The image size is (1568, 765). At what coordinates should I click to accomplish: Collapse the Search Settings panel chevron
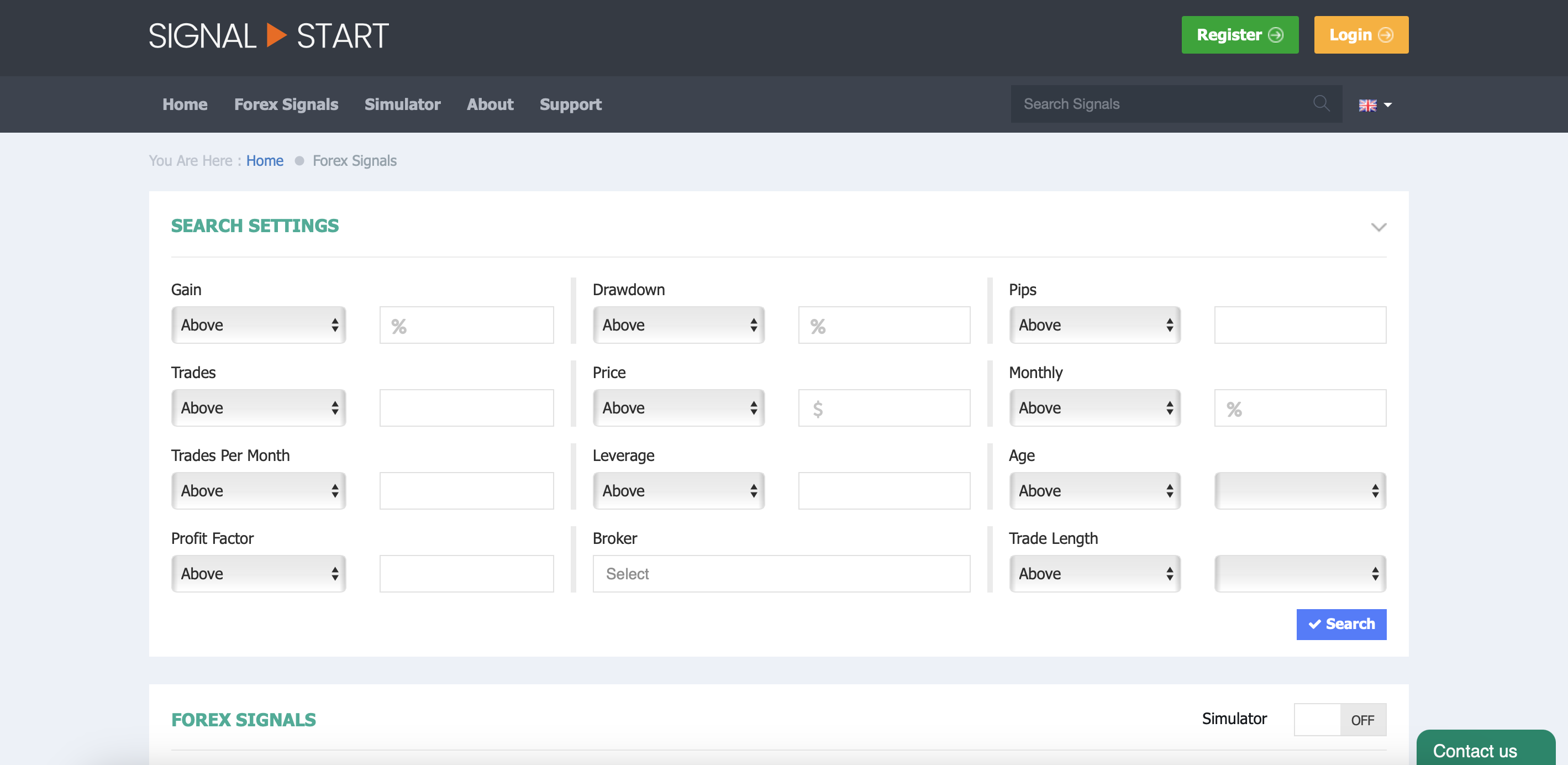coord(1378,227)
